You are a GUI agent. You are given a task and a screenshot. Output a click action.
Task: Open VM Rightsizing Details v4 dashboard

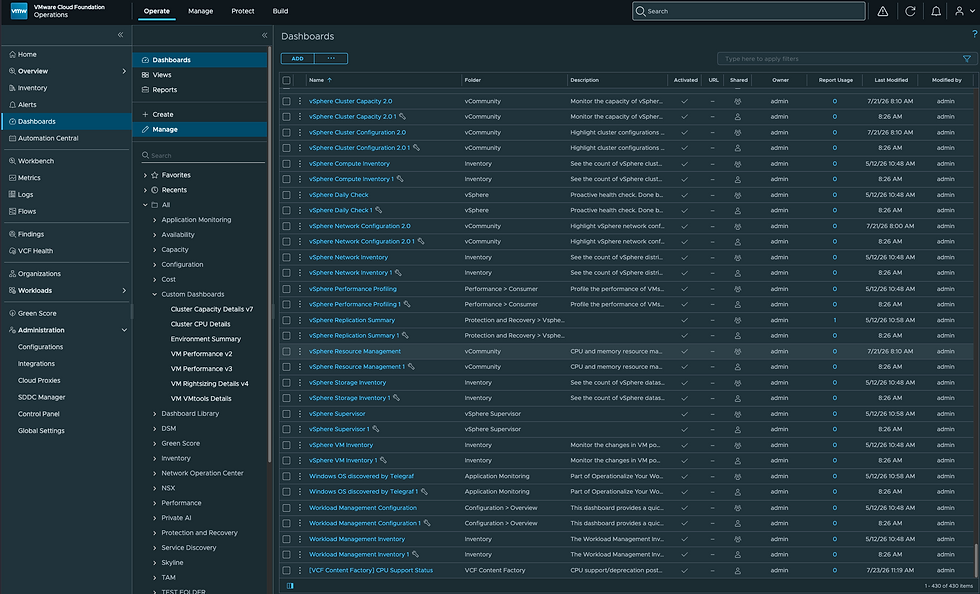[x=209, y=384]
